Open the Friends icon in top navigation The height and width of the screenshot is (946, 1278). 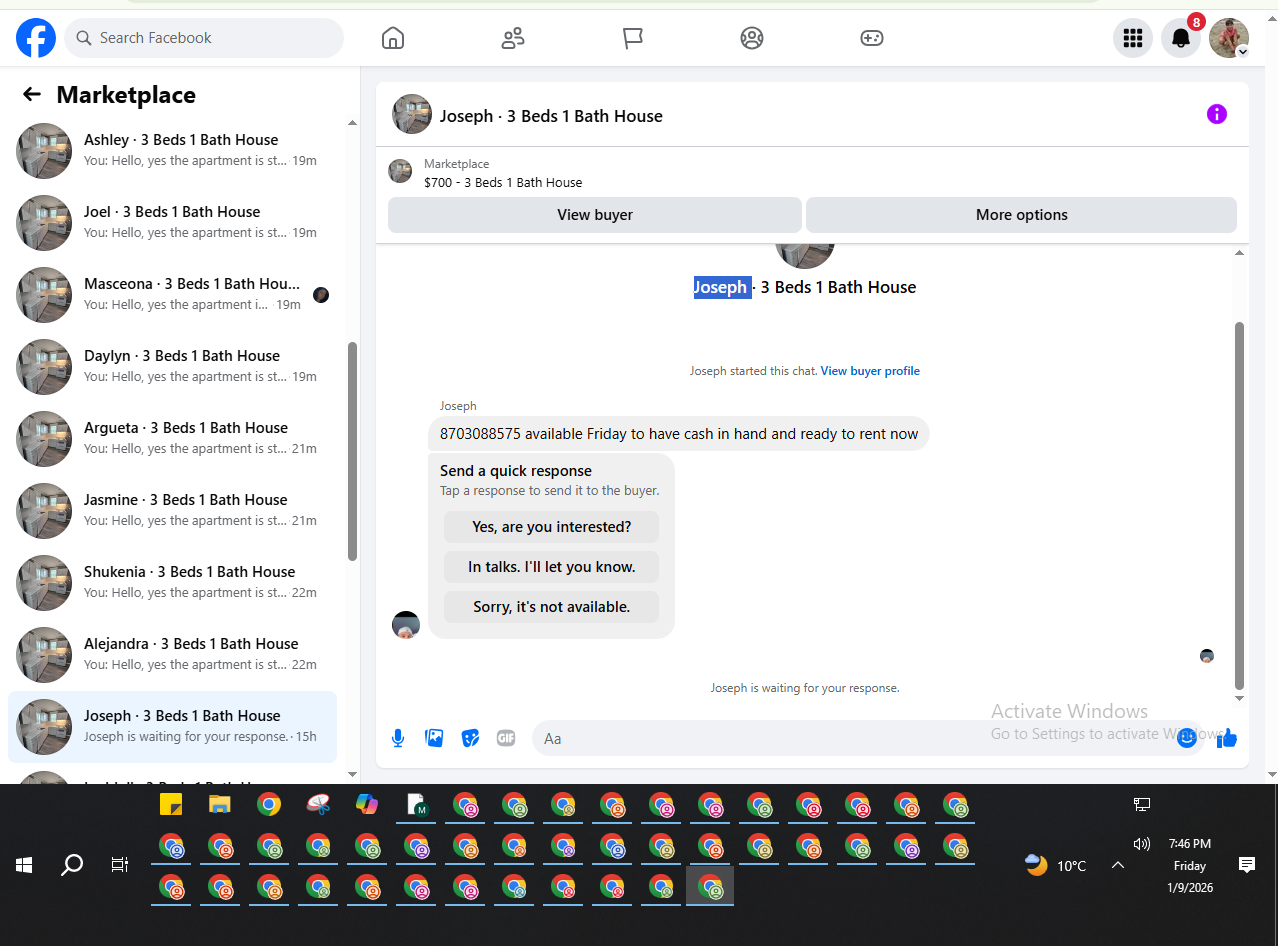[513, 38]
